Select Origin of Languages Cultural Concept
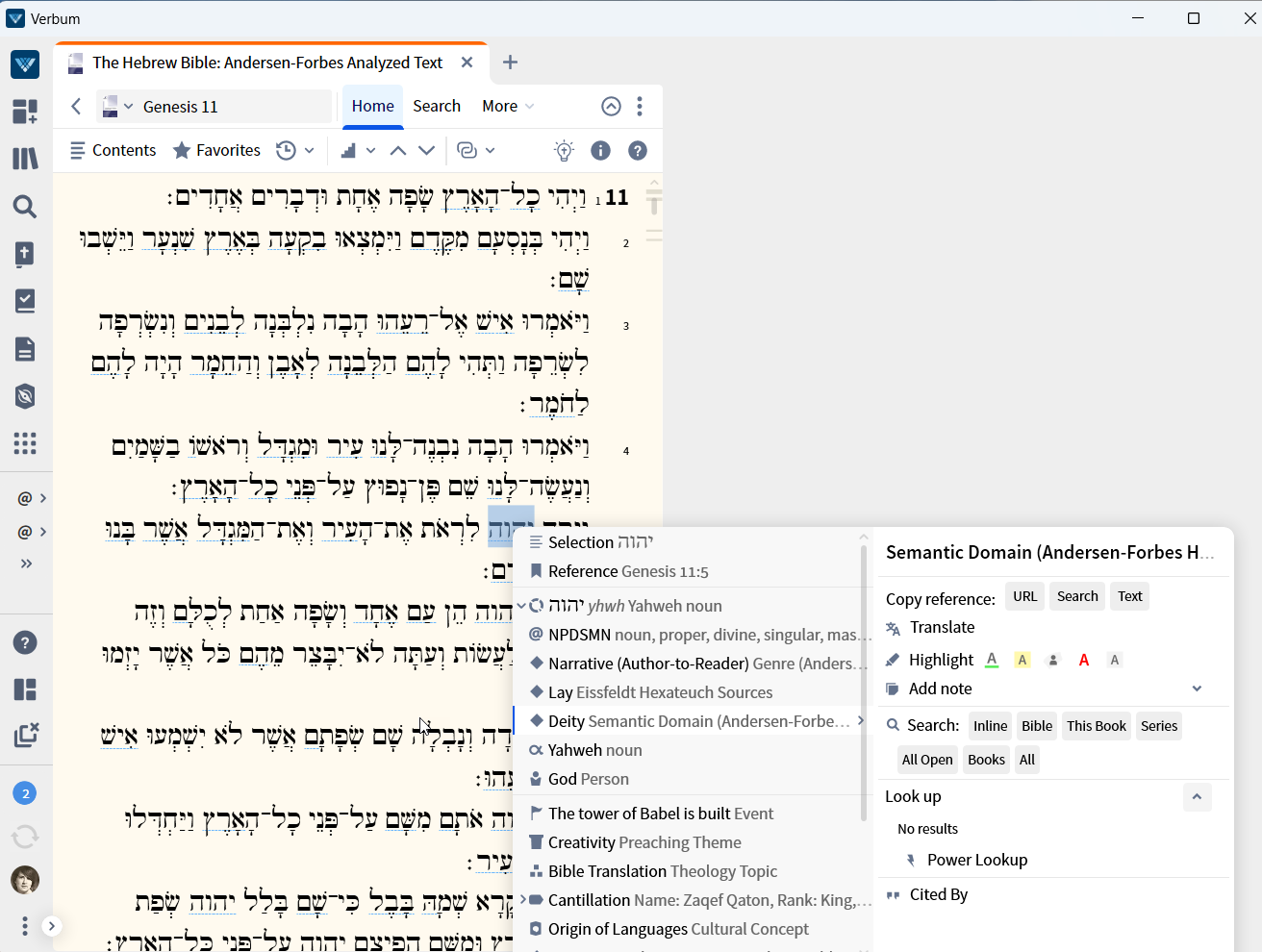Image resolution: width=1262 pixels, height=952 pixels. [x=693, y=929]
